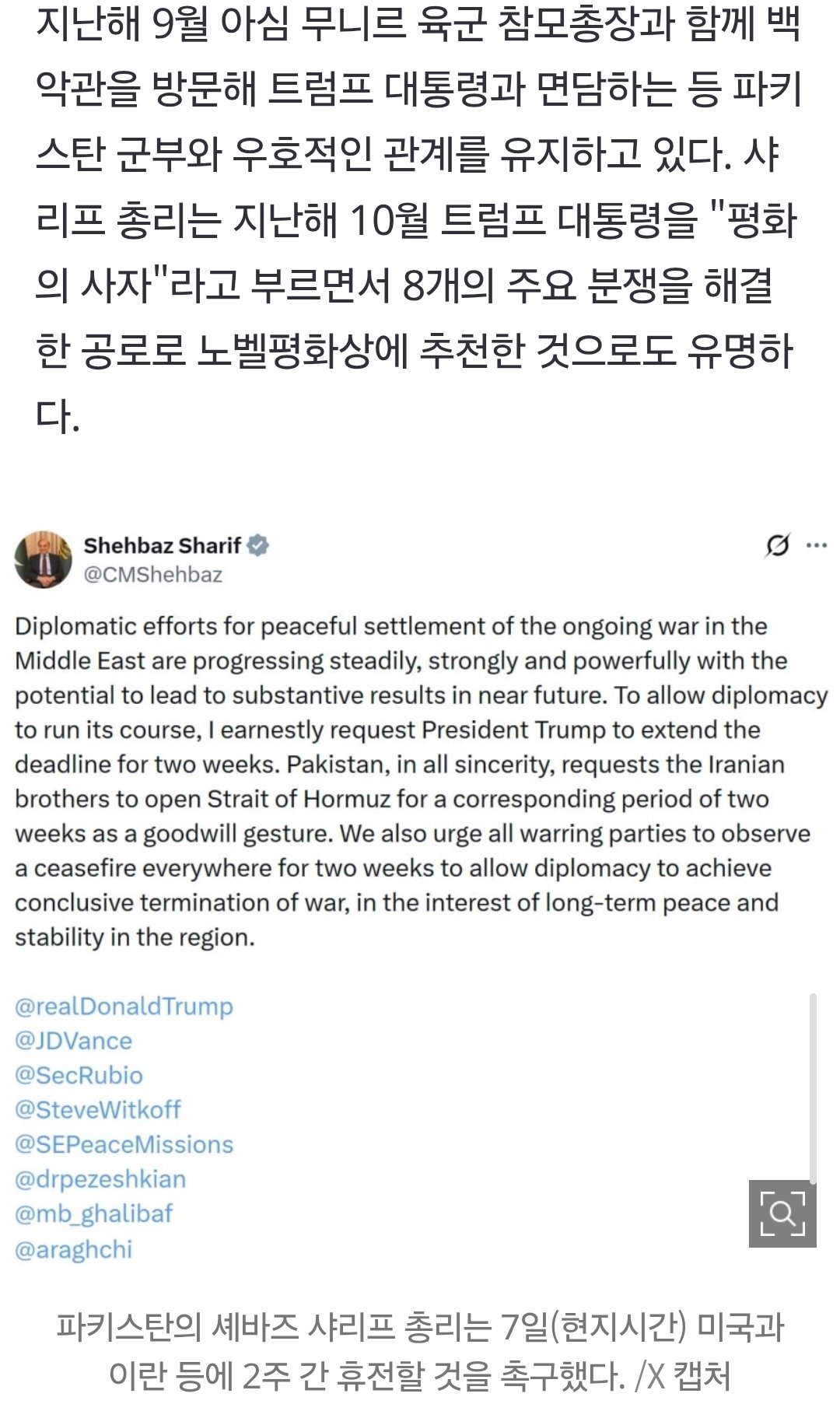The width and height of the screenshot is (840, 1418).
Task: Visit the @SecRubio mention
Action: [79, 1075]
